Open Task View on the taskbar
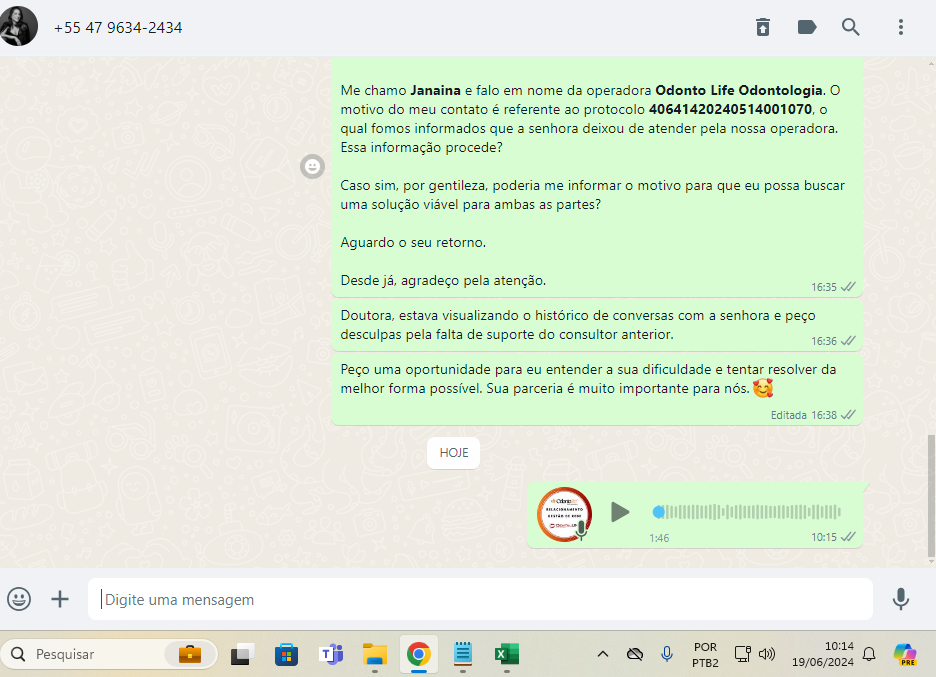 pyautogui.click(x=242, y=654)
